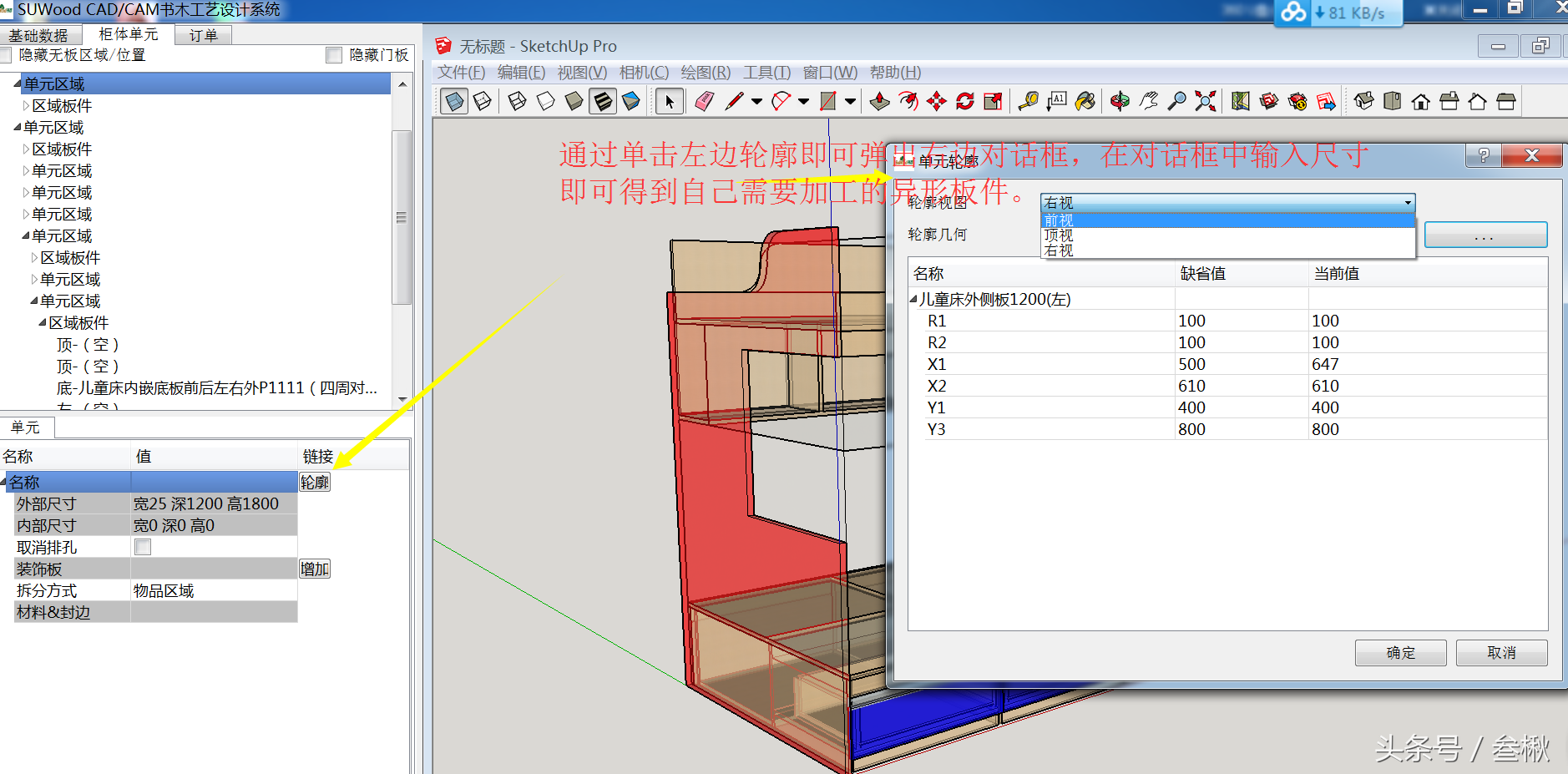This screenshot has height=774, width=1568.
Task: Choose the Back Edges style icon
Action: tap(483, 101)
